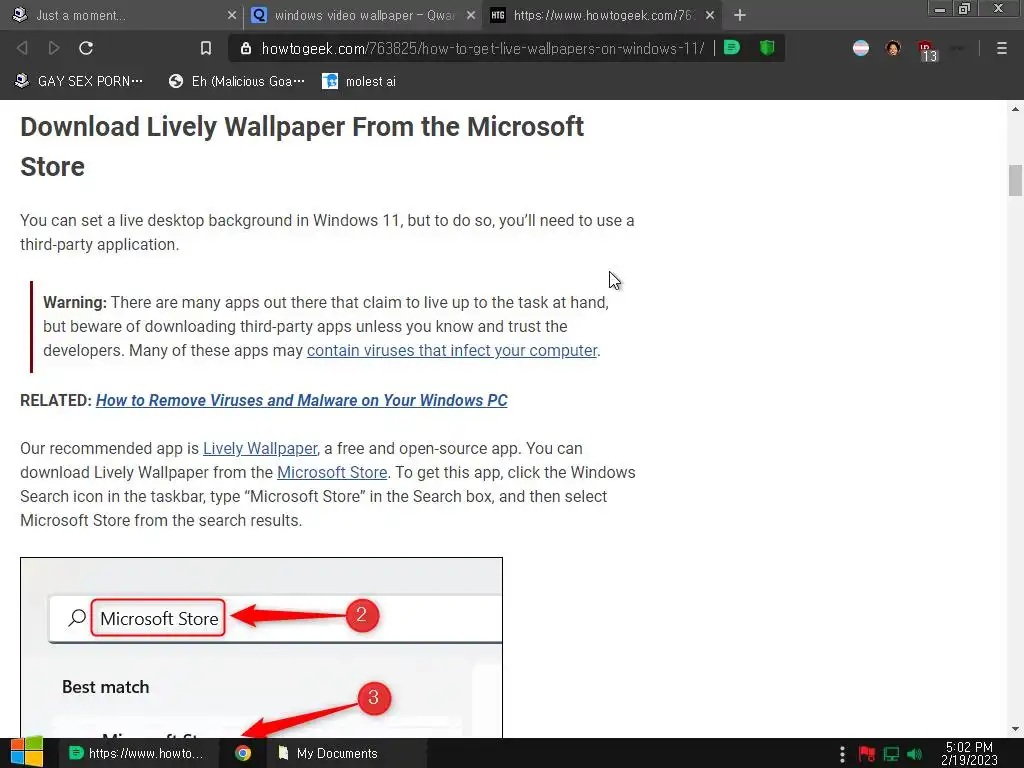Viewport: 1024px width, 768px height.
Task: Click the red flag tray icon
Action: click(x=867, y=754)
